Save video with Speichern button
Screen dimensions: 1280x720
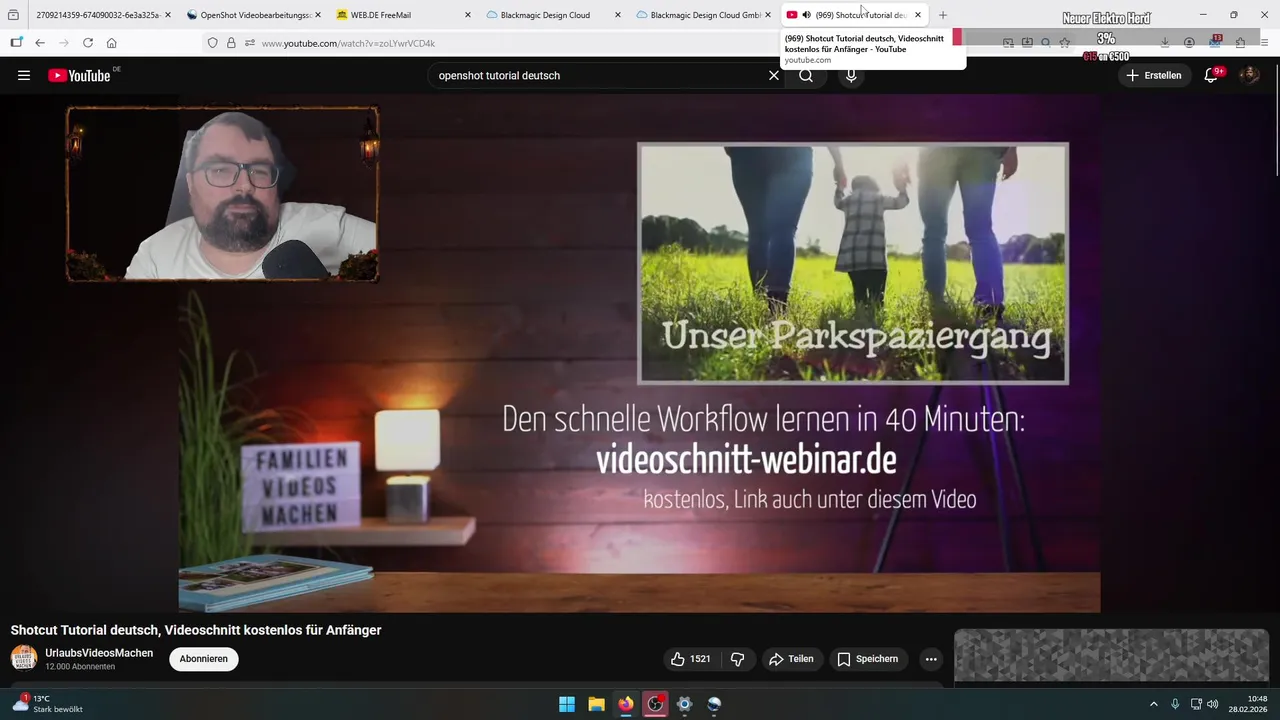point(868,659)
